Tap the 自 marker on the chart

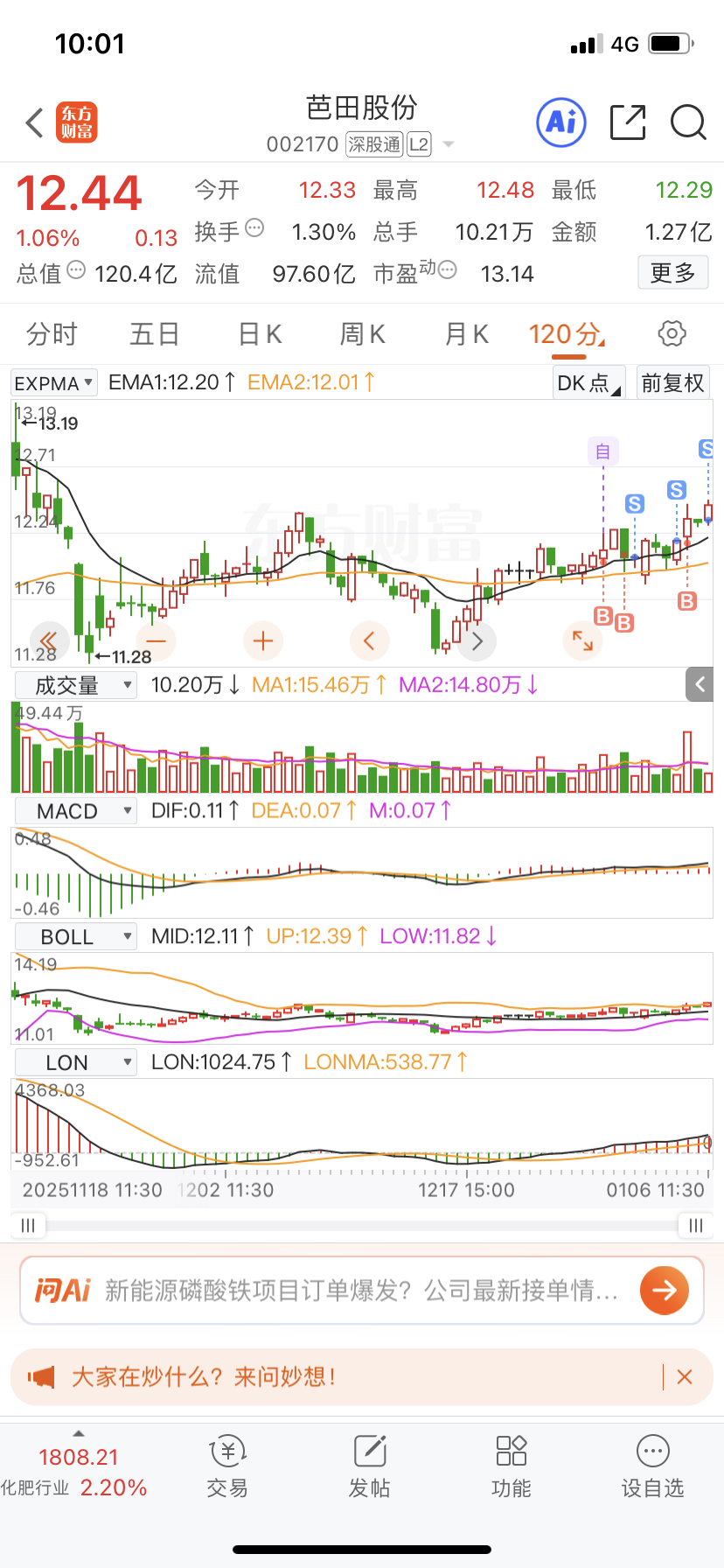click(603, 451)
